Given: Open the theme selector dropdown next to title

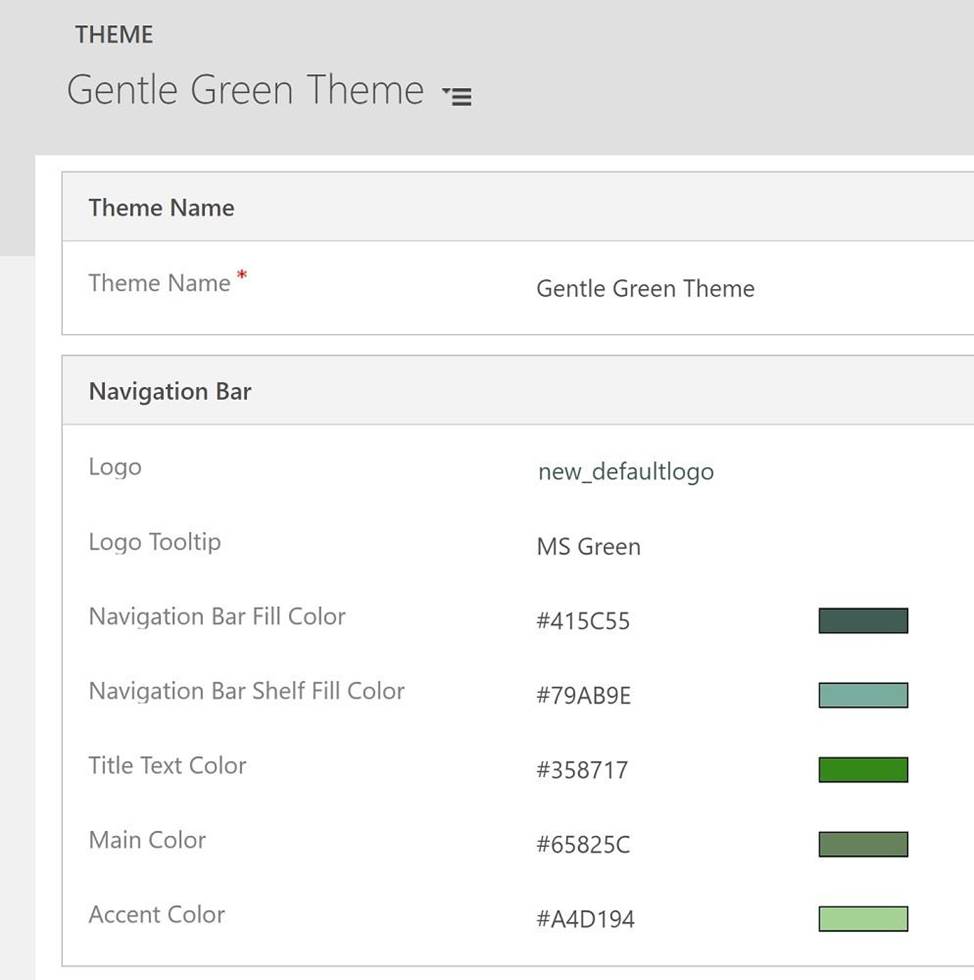Looking at the screenshot, I should pos(457,96).
